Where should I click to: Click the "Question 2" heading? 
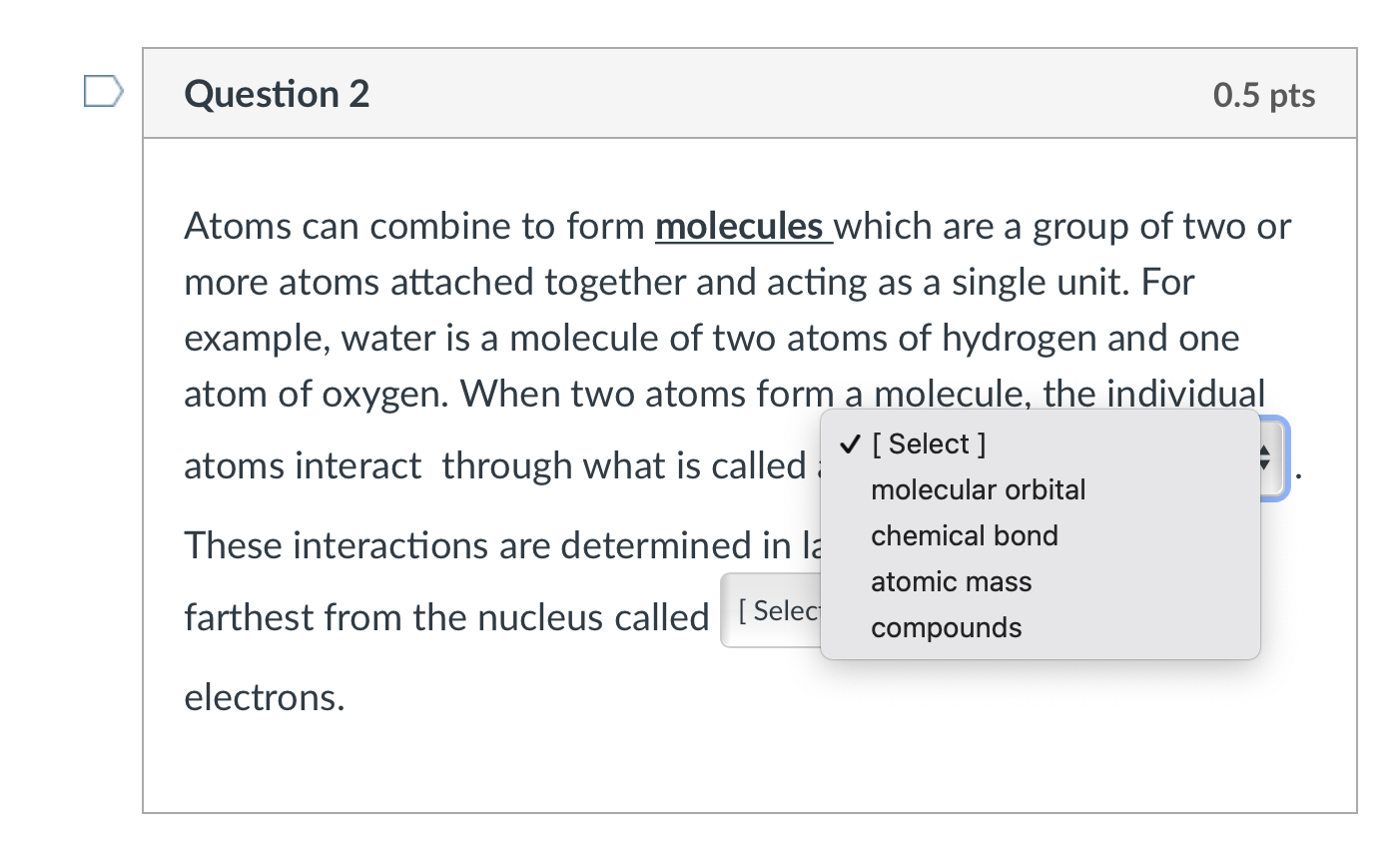click(x=277, y=94)
